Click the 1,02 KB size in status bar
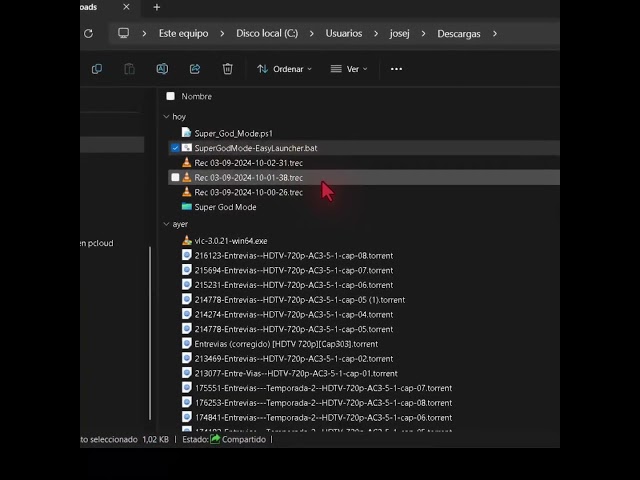Viewport: 640px width, 480px height. pyautogui.click(x=156, y=439)
